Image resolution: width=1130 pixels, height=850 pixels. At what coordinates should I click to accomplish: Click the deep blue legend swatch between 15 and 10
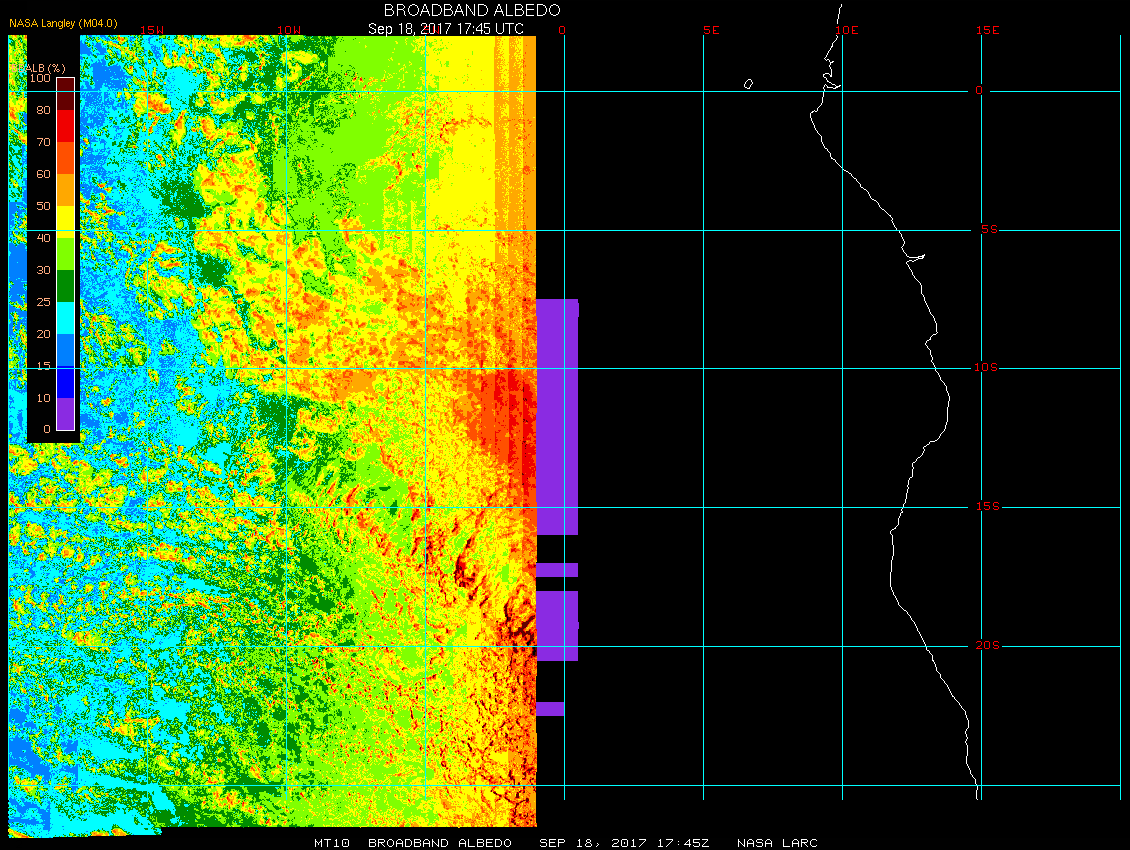point(66,382)
